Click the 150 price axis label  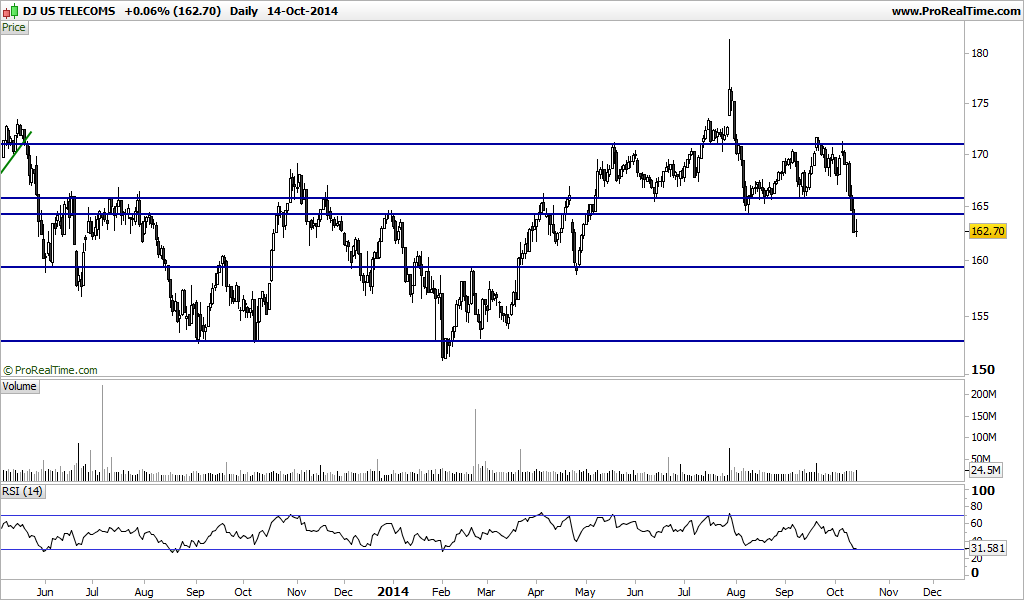coord(984,370)
